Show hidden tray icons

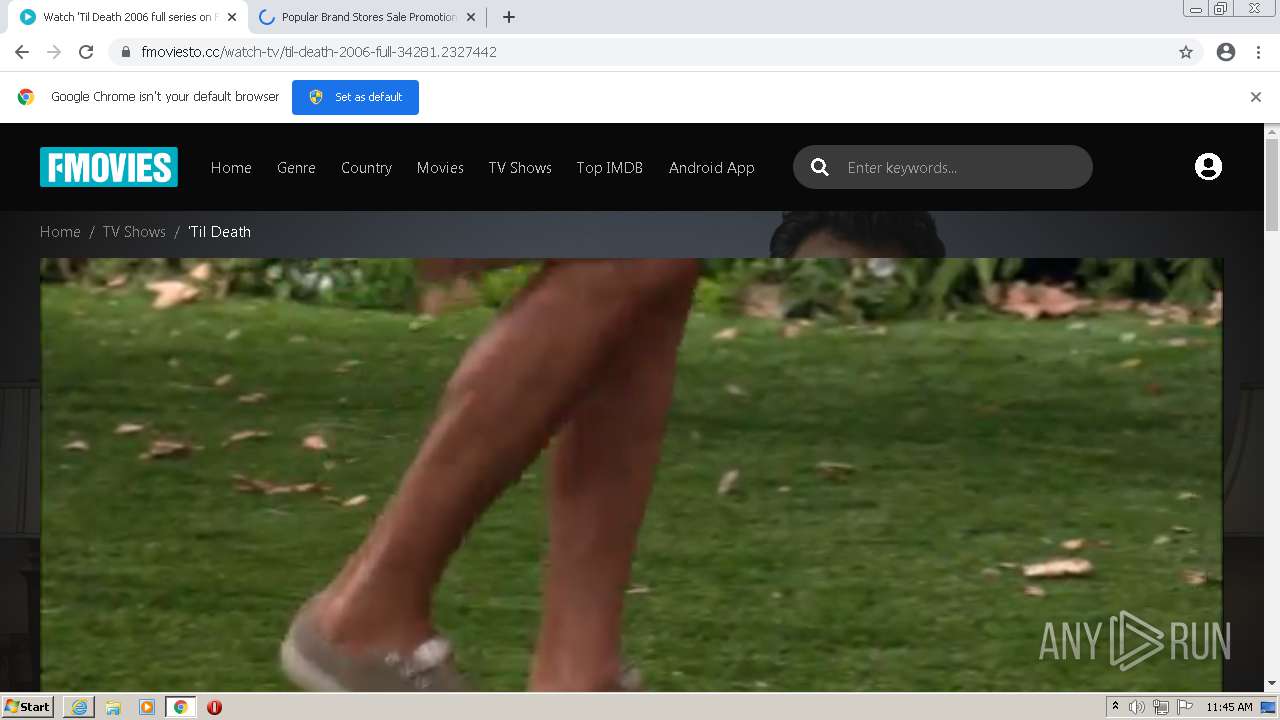(x=1115, y=707)
